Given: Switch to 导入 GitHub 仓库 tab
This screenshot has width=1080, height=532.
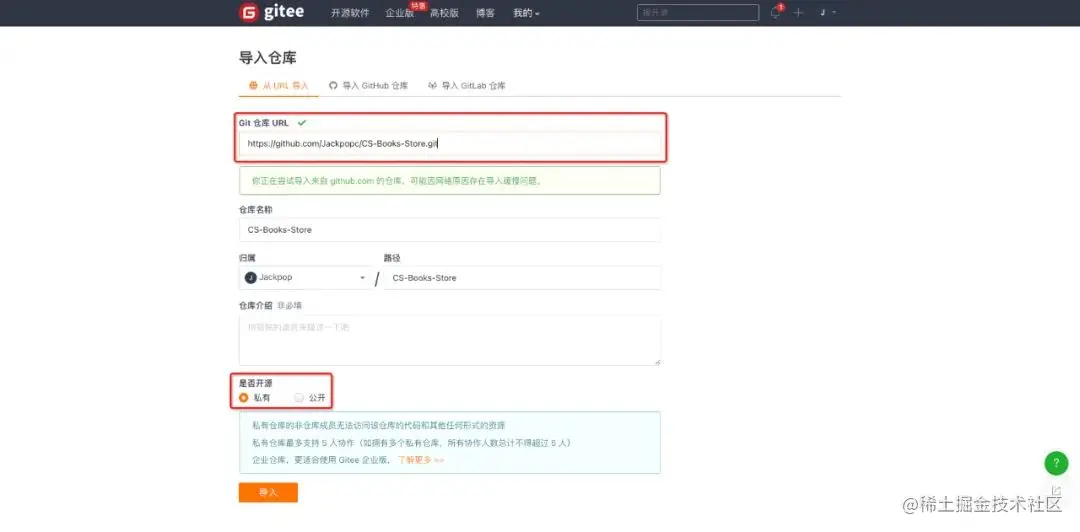Looking at the screenshot, I should click(x=368, y=85).
